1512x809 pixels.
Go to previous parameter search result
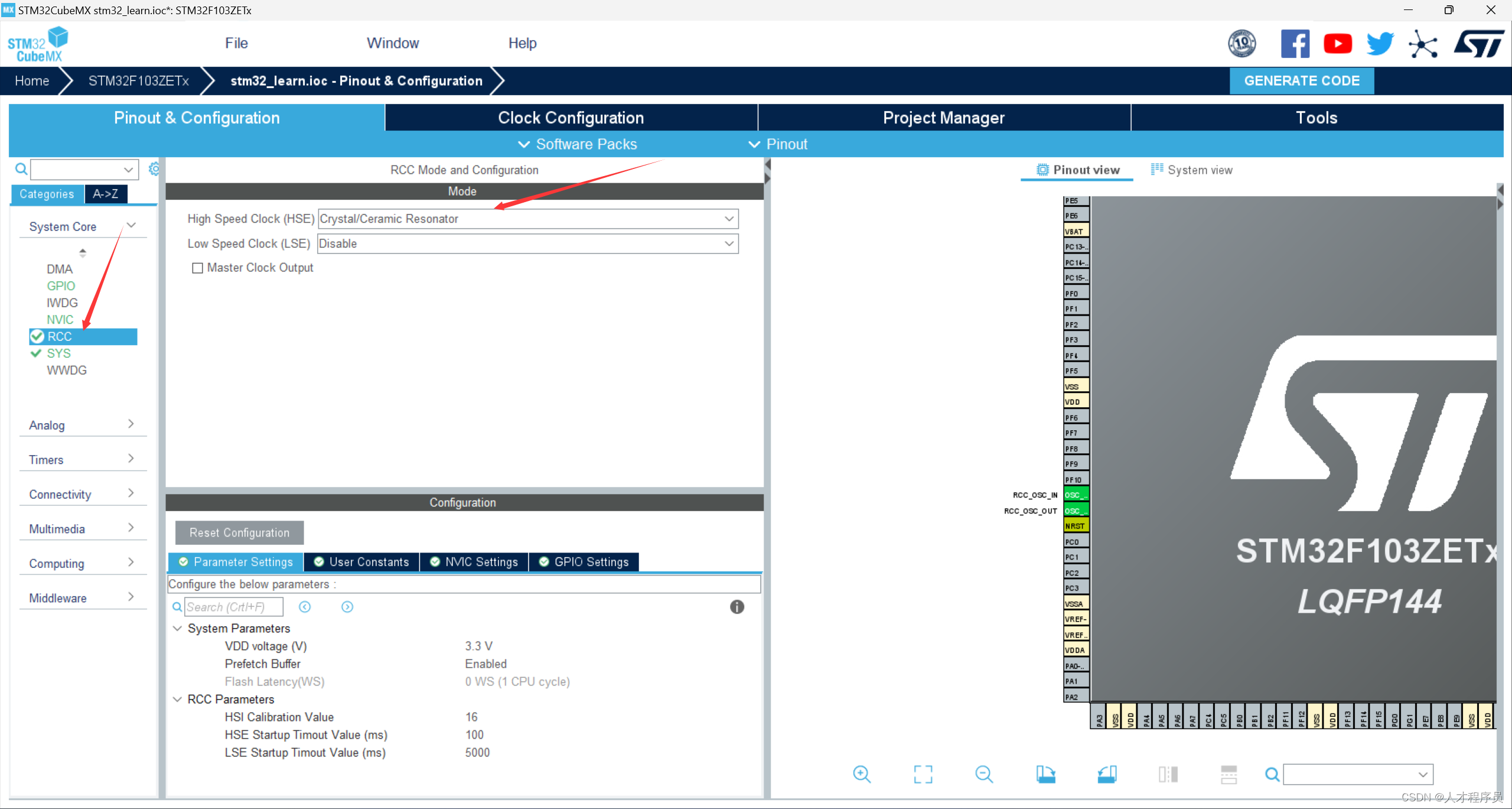pyautogui.click(x=305, y=607)
